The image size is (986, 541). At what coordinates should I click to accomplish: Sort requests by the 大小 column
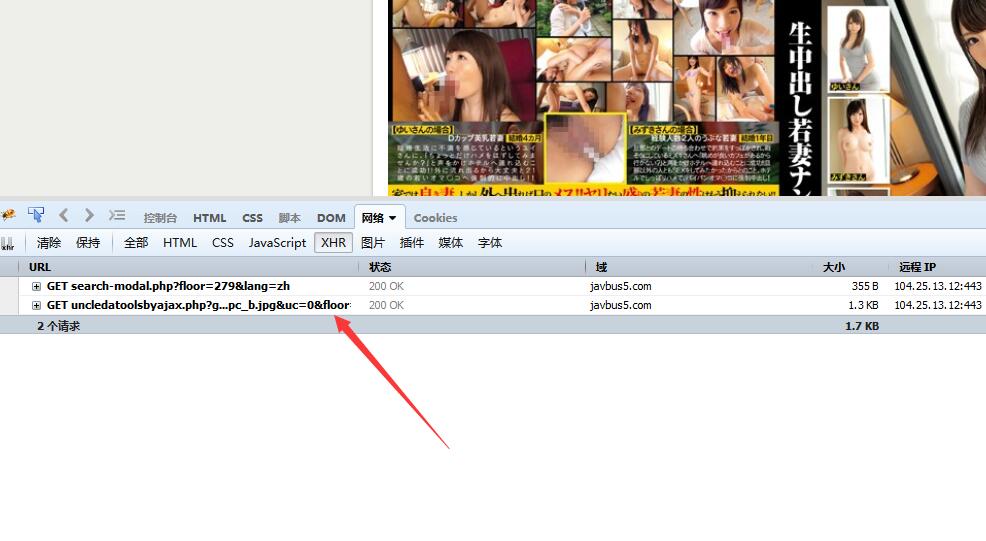click(834, 267)
